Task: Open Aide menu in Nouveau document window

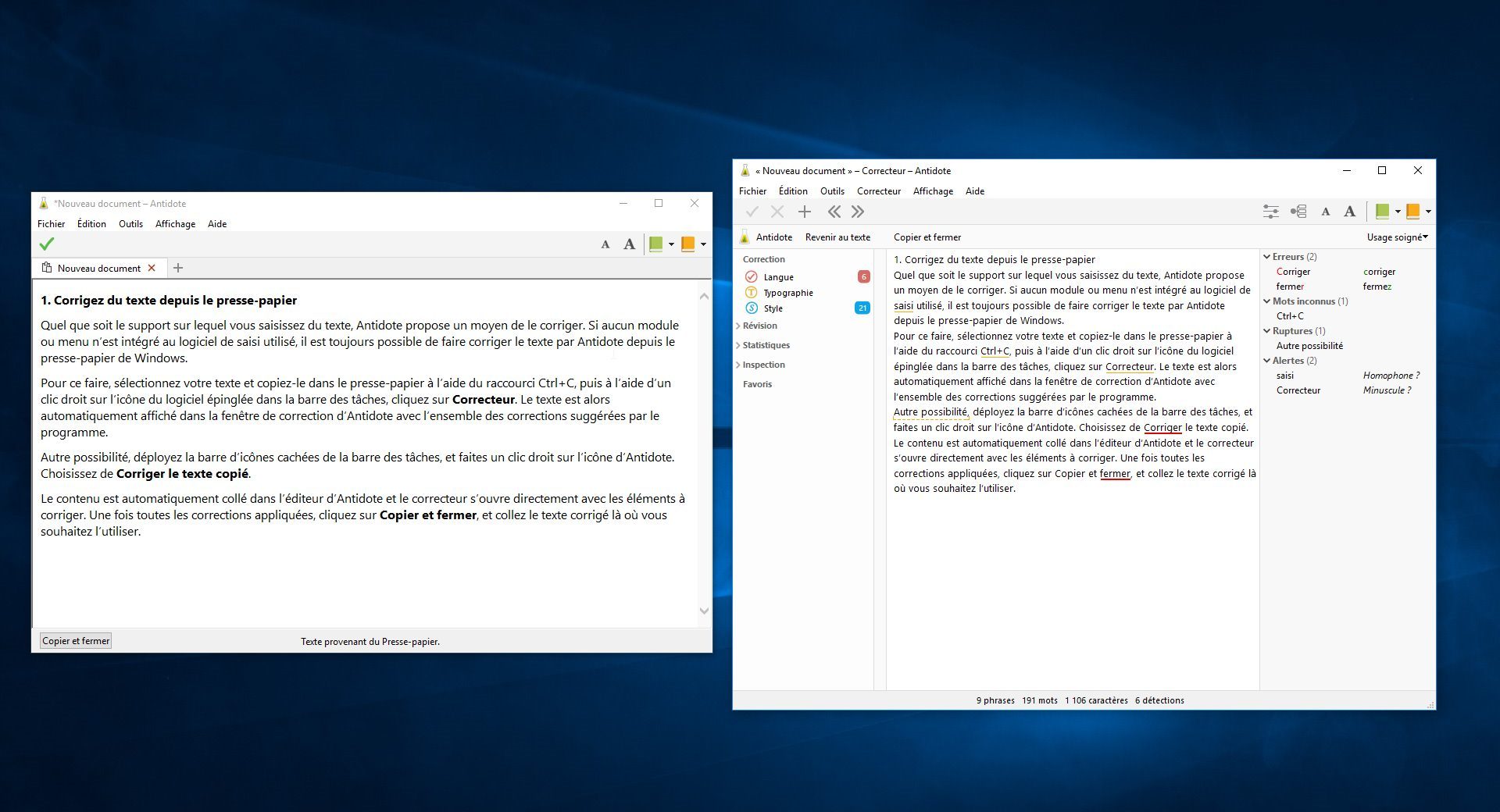Action: (217, 224)
